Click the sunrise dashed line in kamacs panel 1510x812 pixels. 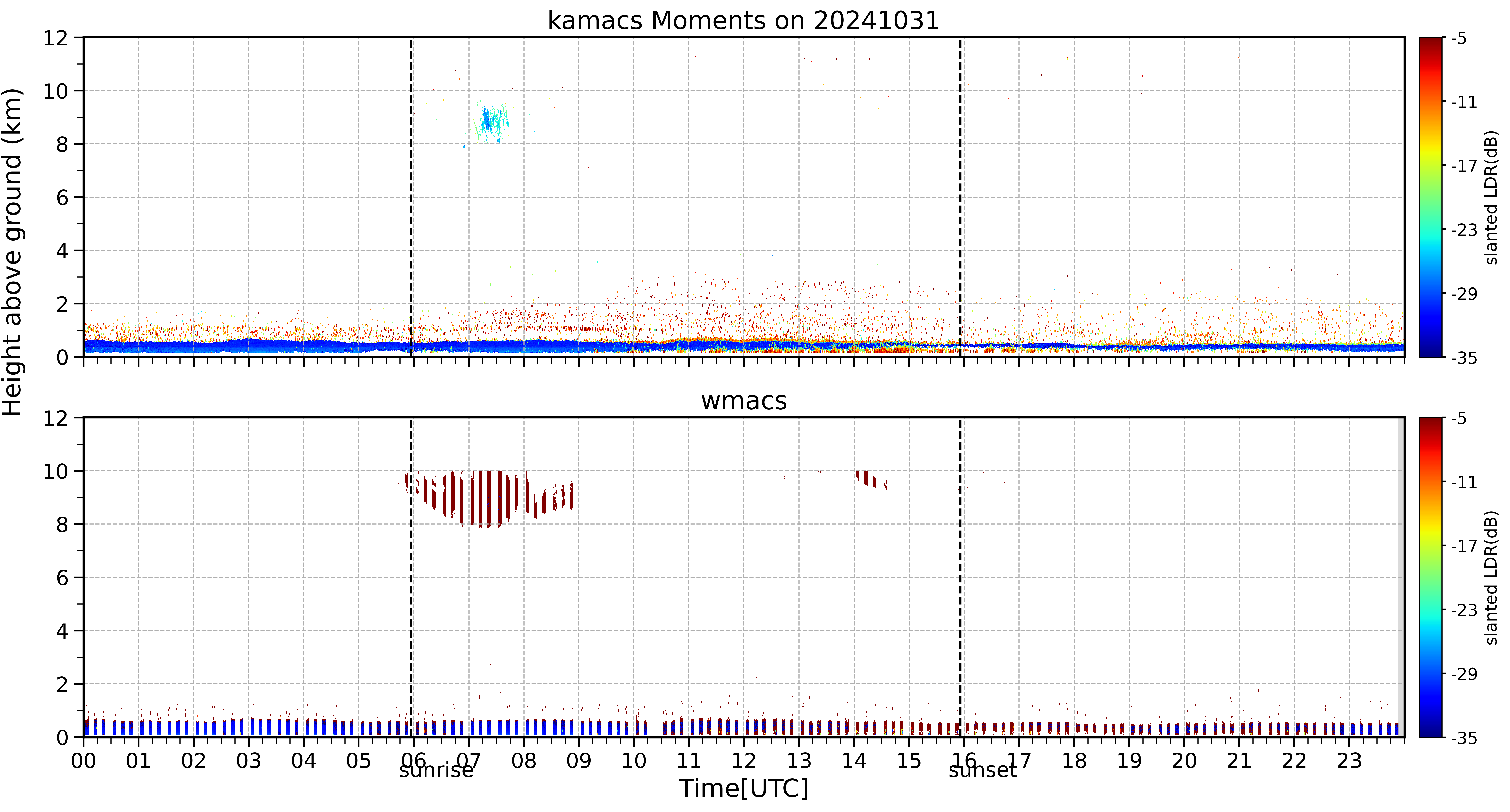coord(411,197)
